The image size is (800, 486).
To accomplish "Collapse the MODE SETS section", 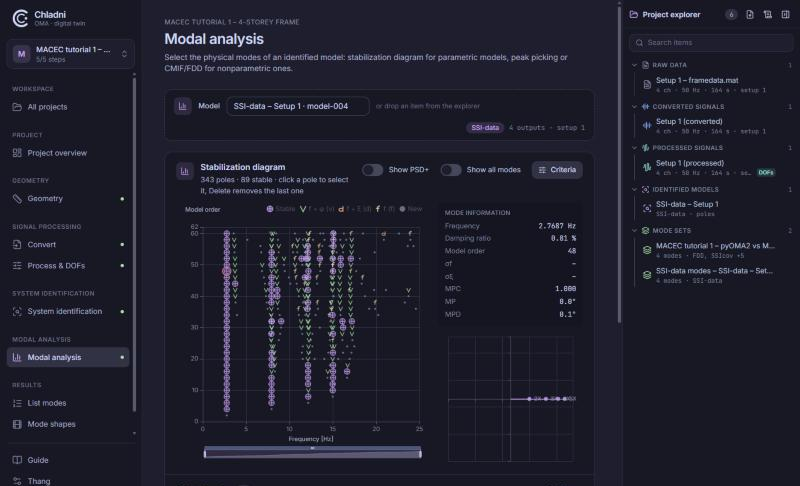I will tap(634, 231).
